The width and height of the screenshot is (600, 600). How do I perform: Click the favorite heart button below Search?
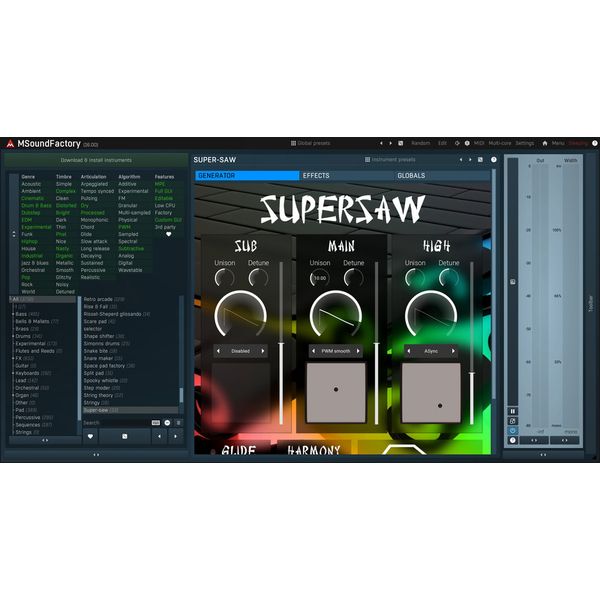click(90, 436)
